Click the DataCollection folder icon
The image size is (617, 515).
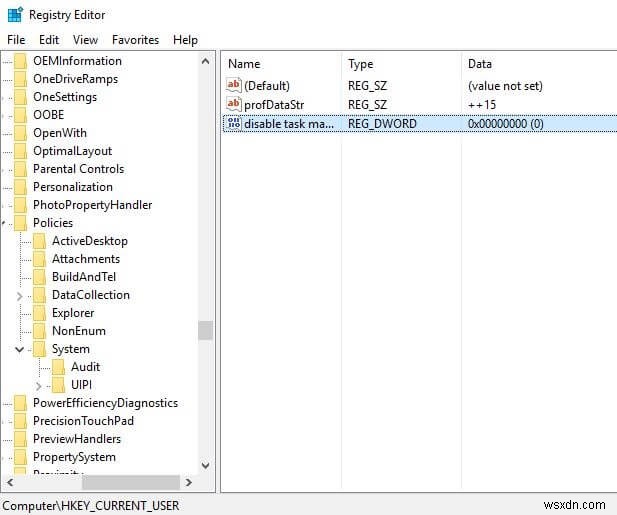(39, 295)
